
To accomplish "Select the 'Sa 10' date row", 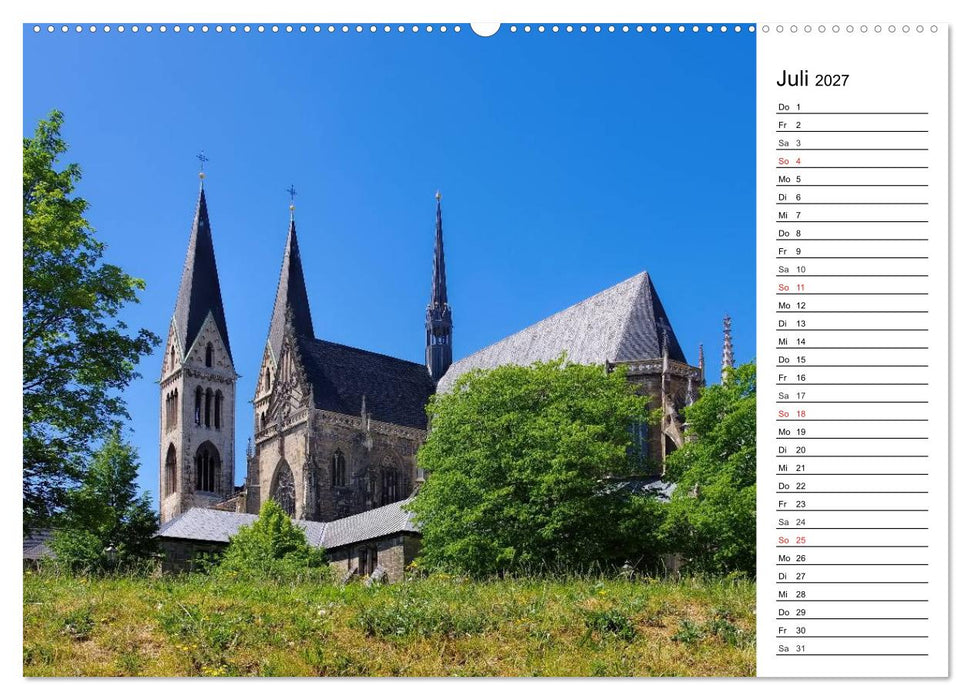I will pos(852,269).
